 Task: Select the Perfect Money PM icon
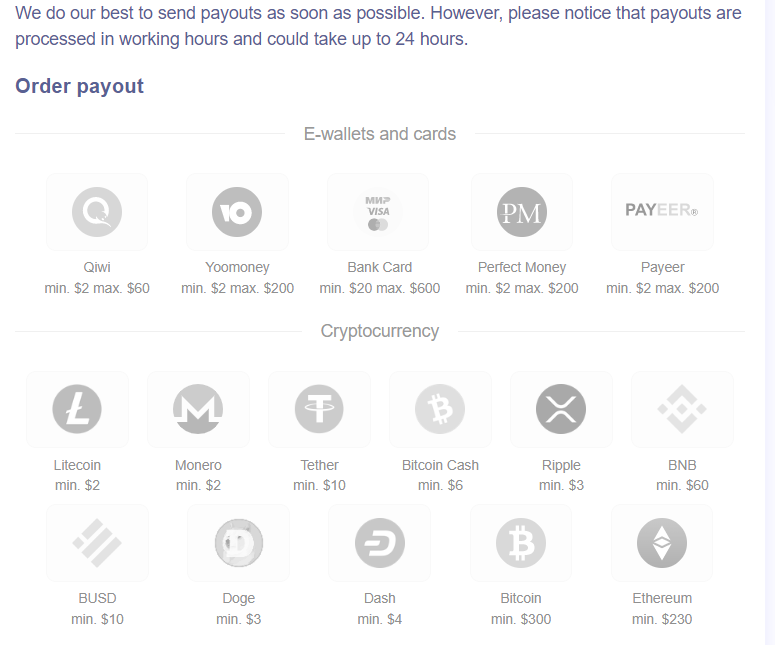[x=521, y=212]
